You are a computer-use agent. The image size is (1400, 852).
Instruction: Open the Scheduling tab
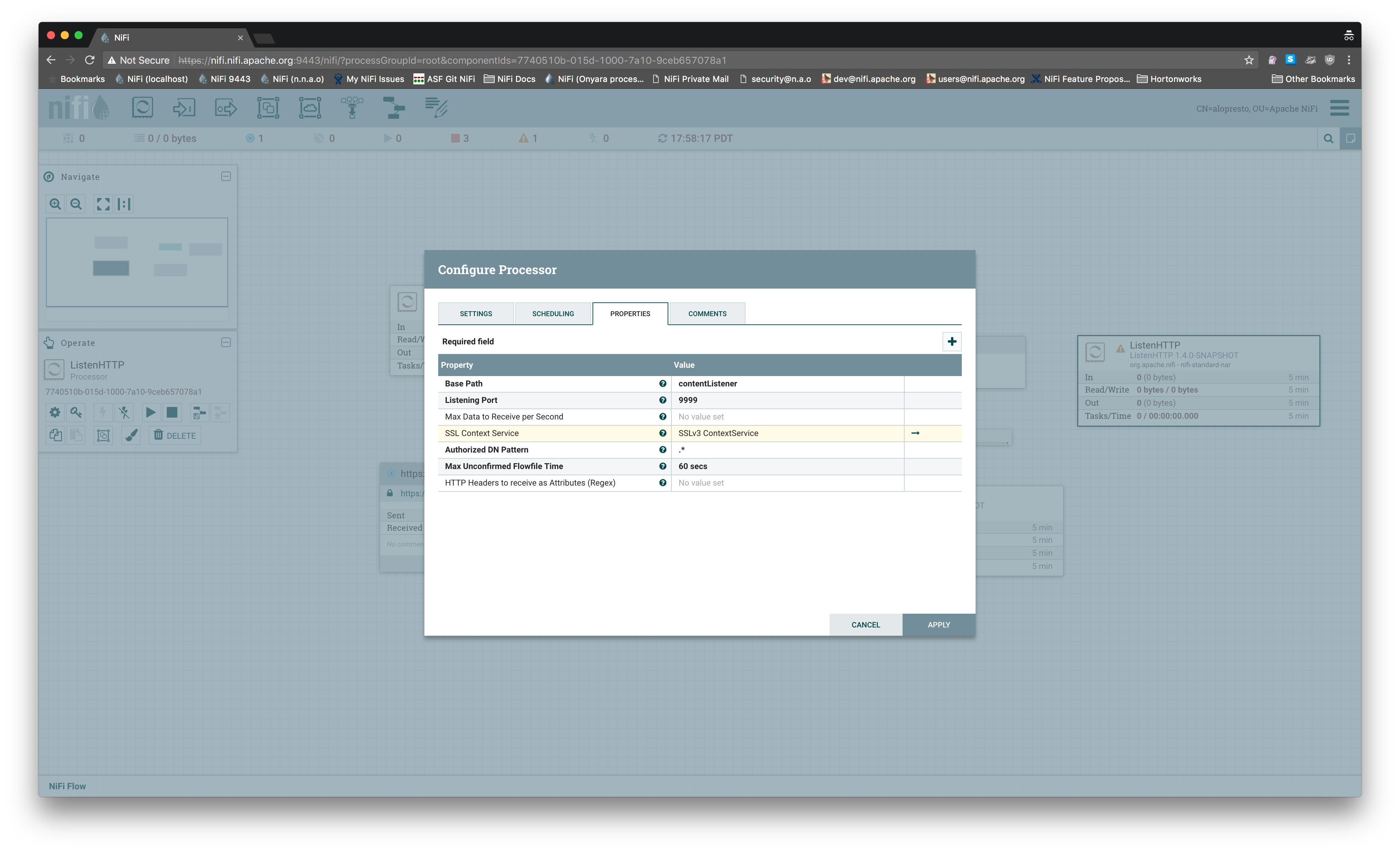click(552, 313)
